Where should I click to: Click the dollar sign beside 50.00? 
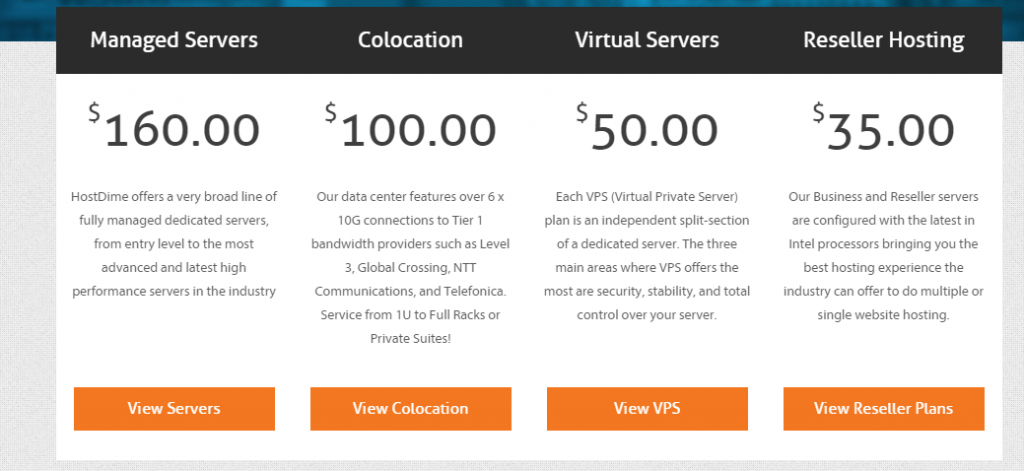[x=581, y=113]
